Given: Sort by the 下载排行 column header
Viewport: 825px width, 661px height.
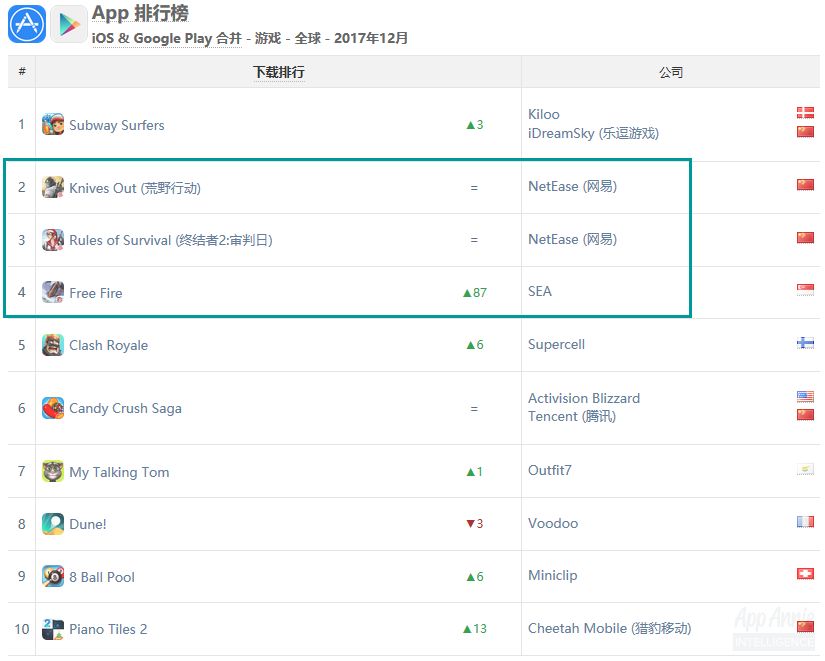Looking at the screenshot, I should click(x=278, y=72).
